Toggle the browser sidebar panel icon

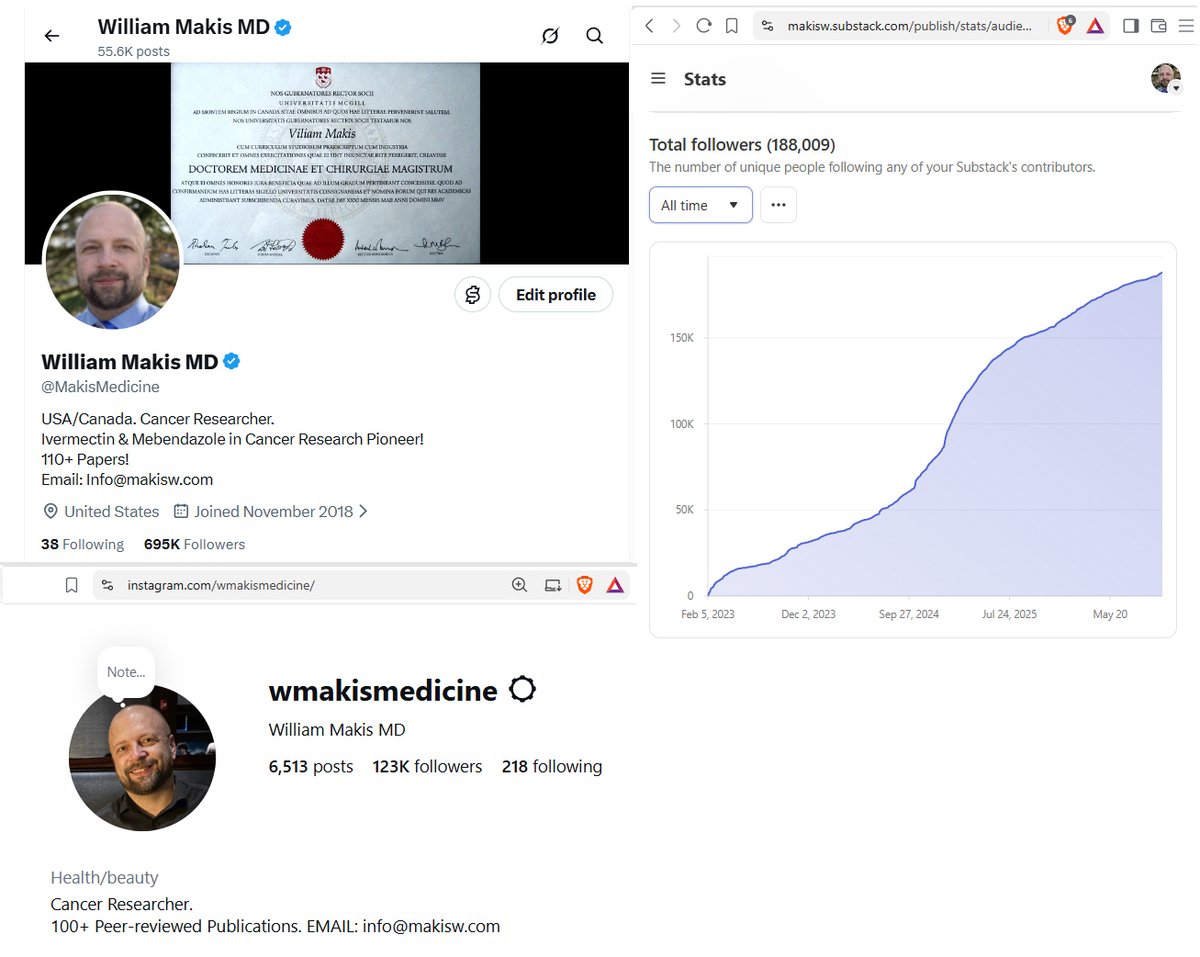pos(1131,26)
